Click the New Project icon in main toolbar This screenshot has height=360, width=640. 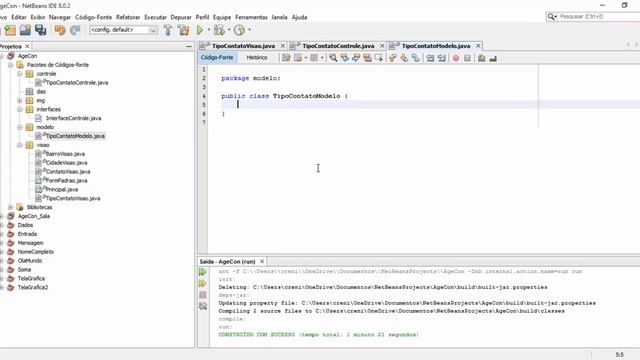coord(10,30)
